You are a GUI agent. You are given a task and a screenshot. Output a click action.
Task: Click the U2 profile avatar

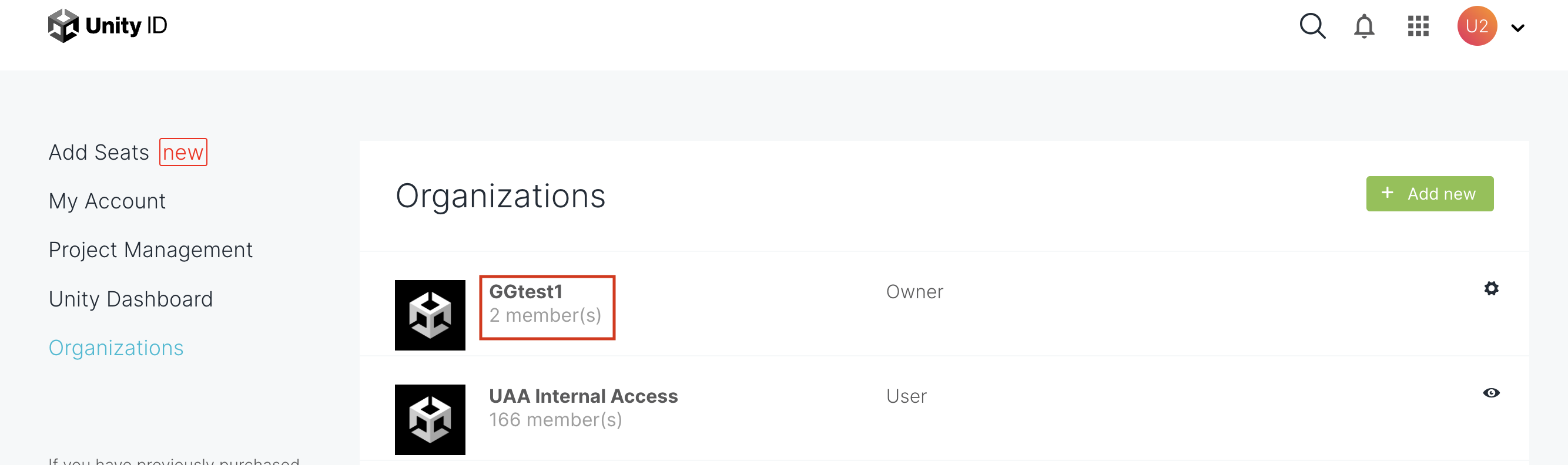click(1477, 26)
